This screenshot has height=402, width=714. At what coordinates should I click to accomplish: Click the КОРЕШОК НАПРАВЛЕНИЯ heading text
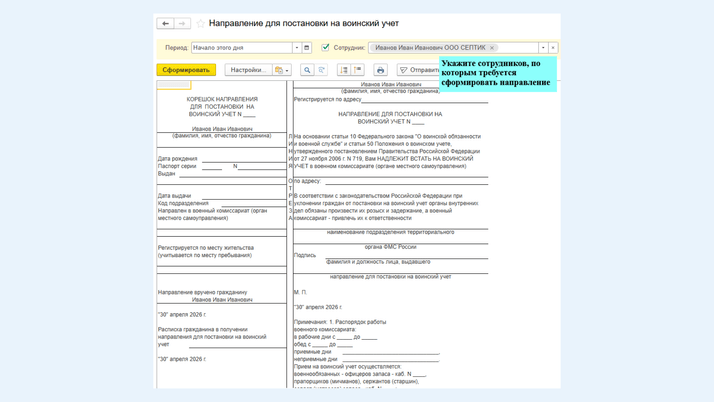pyautogui.click(x=222, y=99)
